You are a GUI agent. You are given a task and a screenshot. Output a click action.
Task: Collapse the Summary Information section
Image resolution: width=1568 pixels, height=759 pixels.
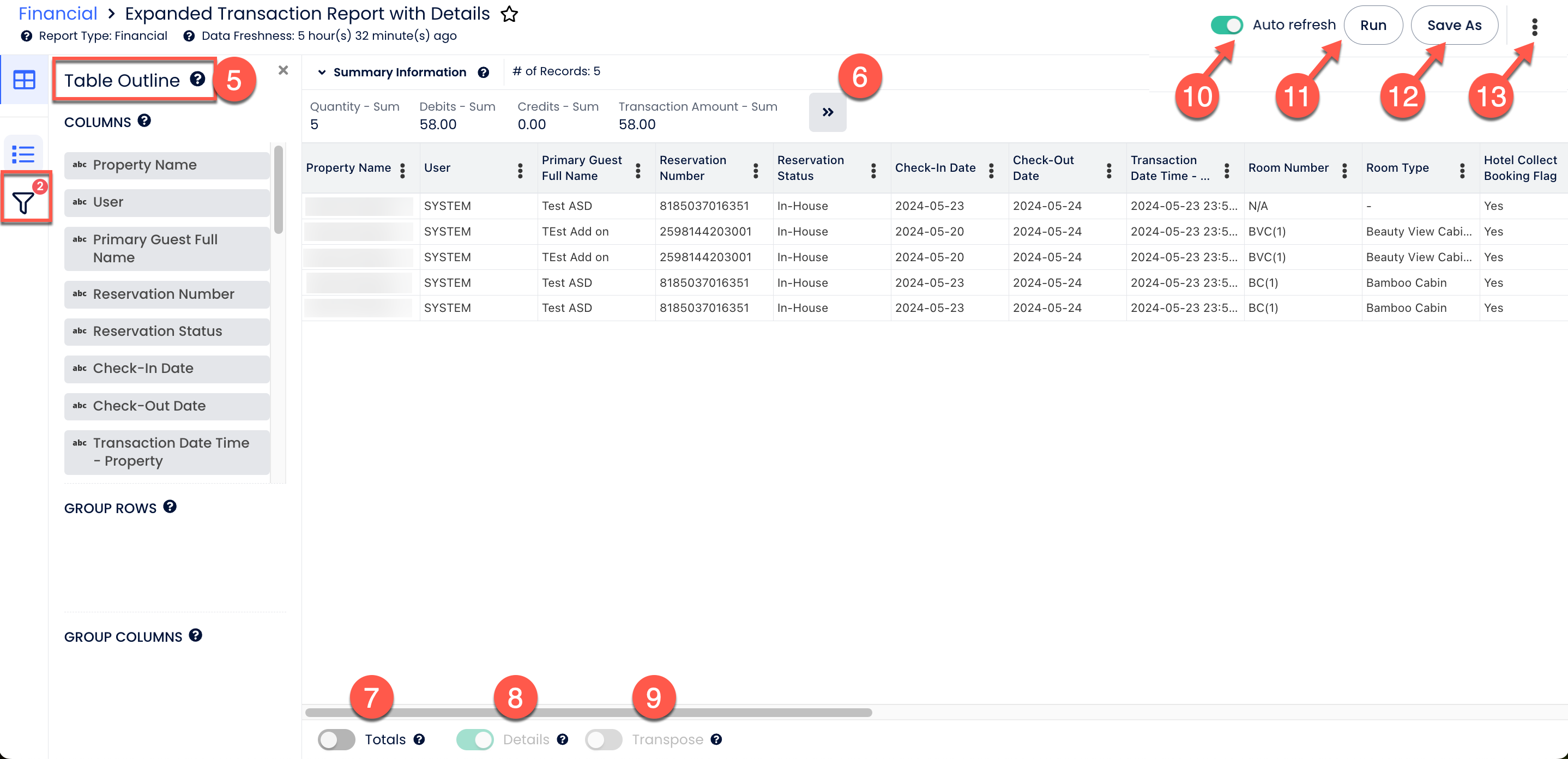click(321, 73)
